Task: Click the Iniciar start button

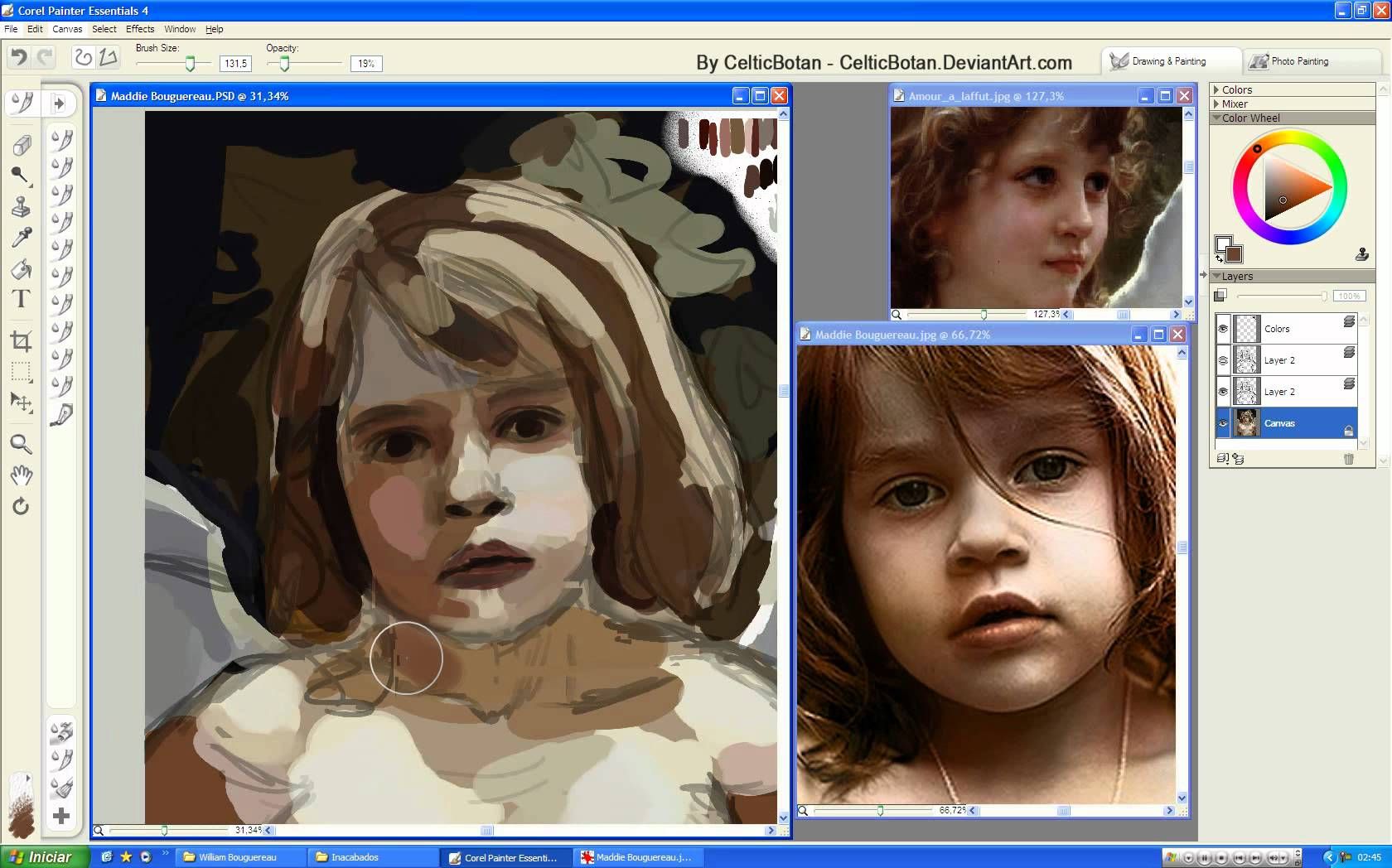Action: pos(44,856)
